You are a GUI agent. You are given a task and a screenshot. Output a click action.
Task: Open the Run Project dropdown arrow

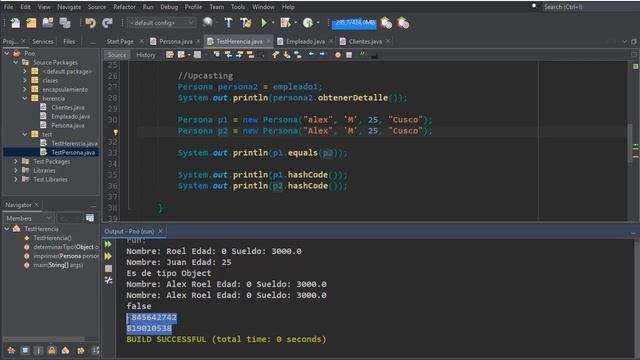(273, 23)
